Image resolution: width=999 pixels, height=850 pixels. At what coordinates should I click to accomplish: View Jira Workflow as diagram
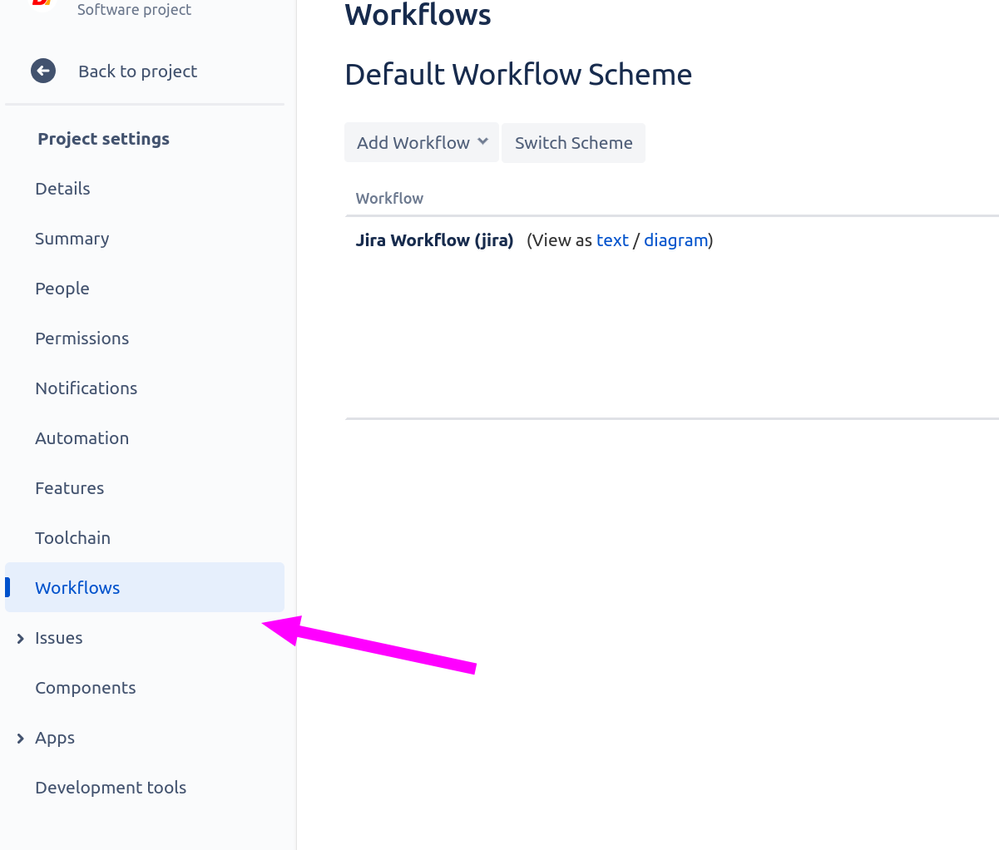pos(676,240)
